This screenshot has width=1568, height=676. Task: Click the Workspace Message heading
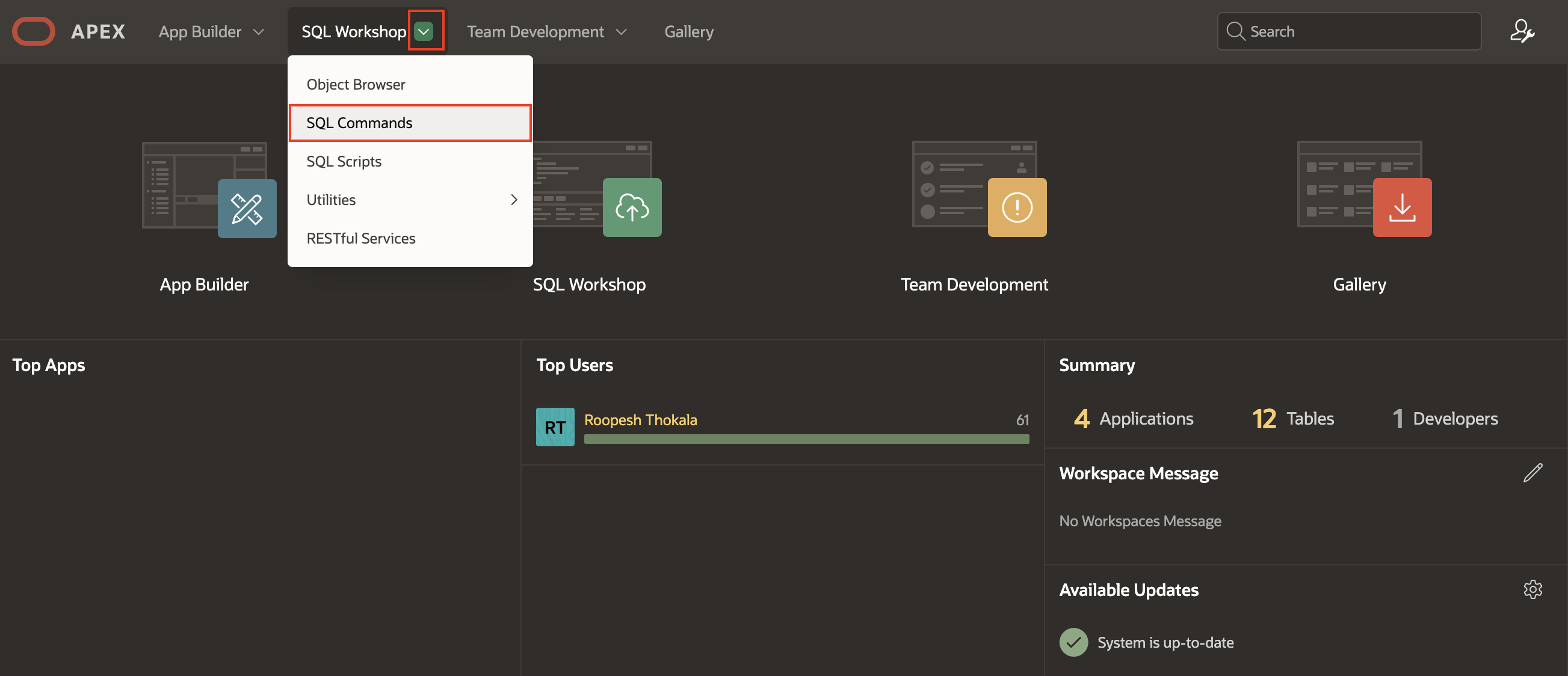1138,473
